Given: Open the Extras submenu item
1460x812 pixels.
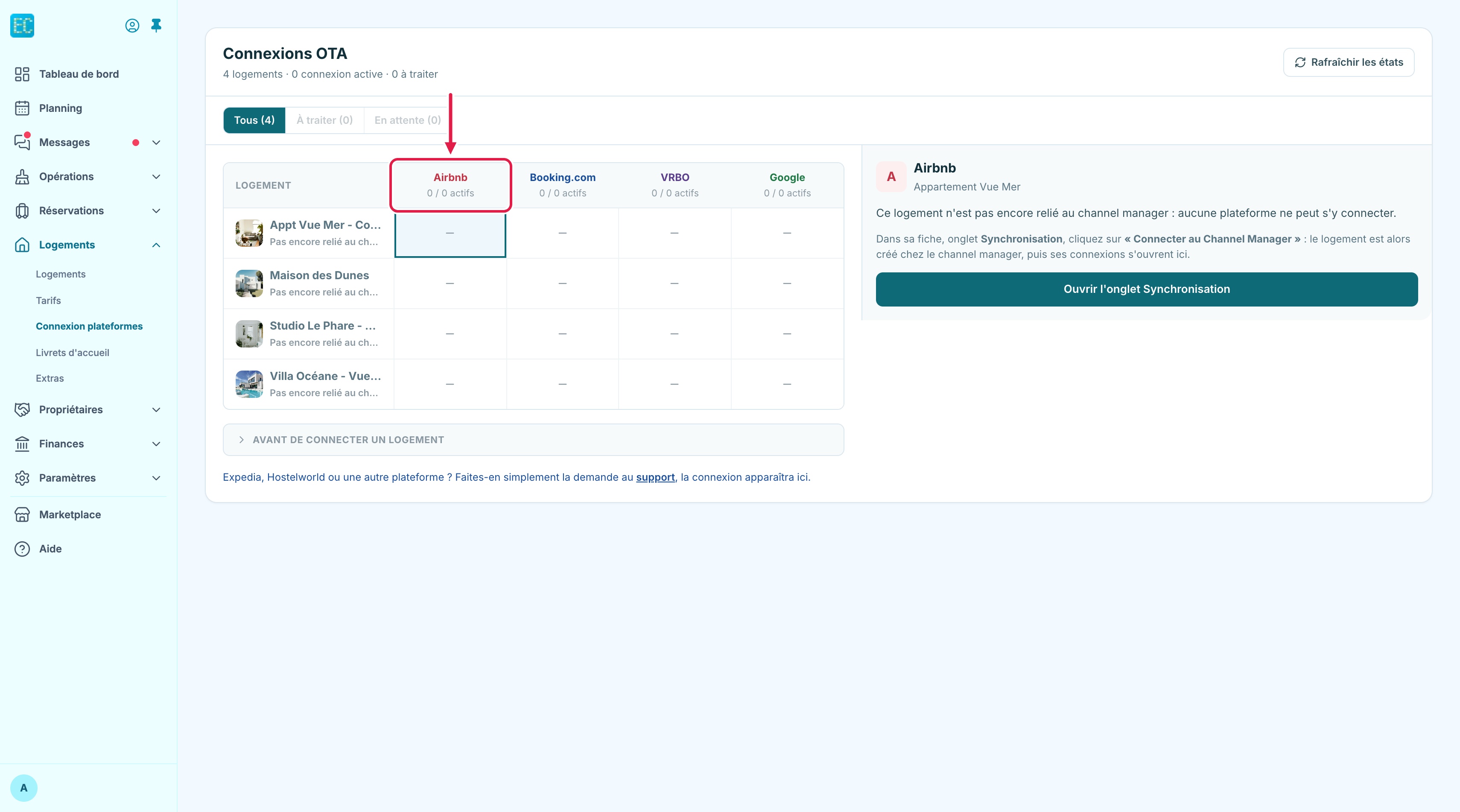Looking at the screenshot, I should tap(50, 378).
